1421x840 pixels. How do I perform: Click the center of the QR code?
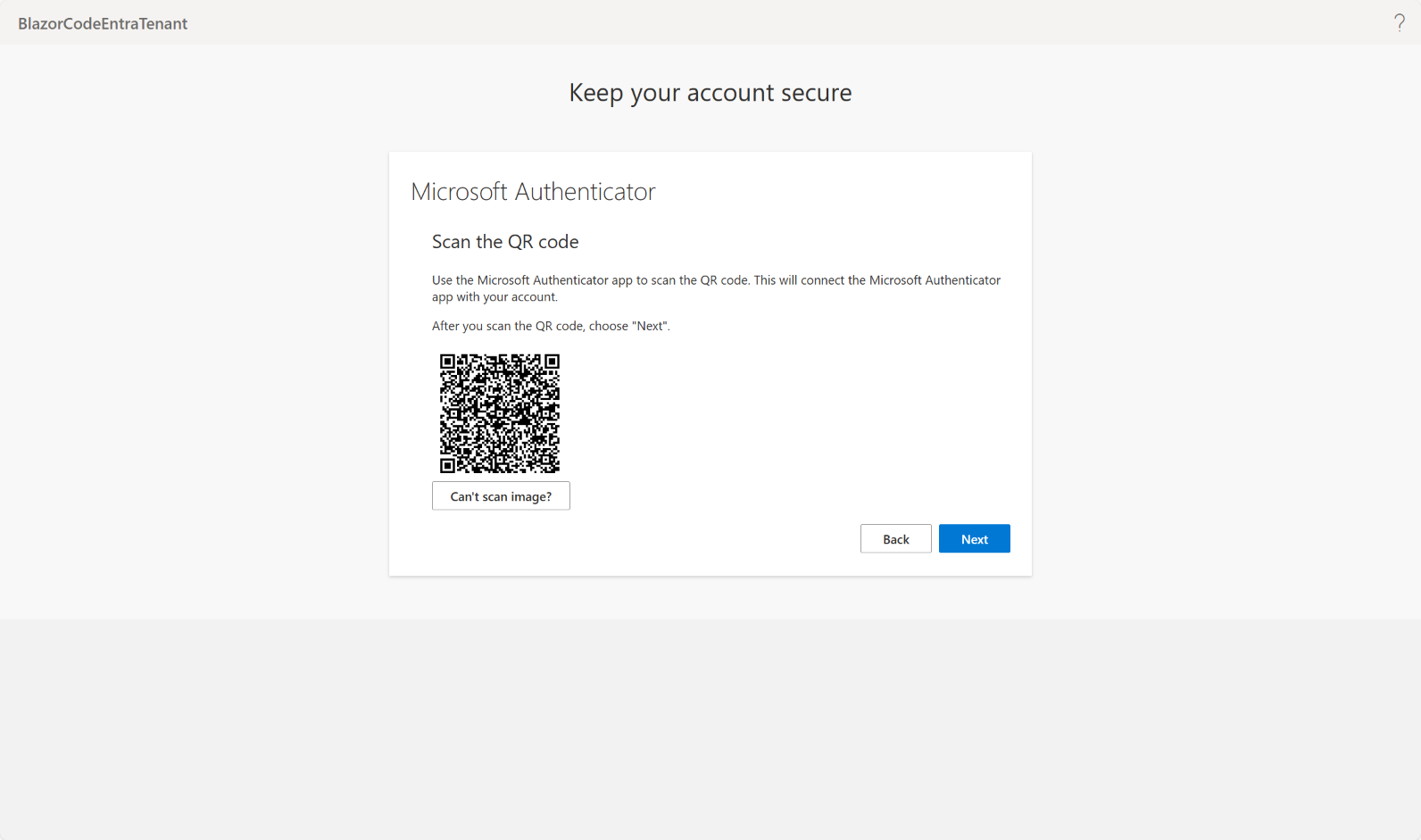point(500,413)
